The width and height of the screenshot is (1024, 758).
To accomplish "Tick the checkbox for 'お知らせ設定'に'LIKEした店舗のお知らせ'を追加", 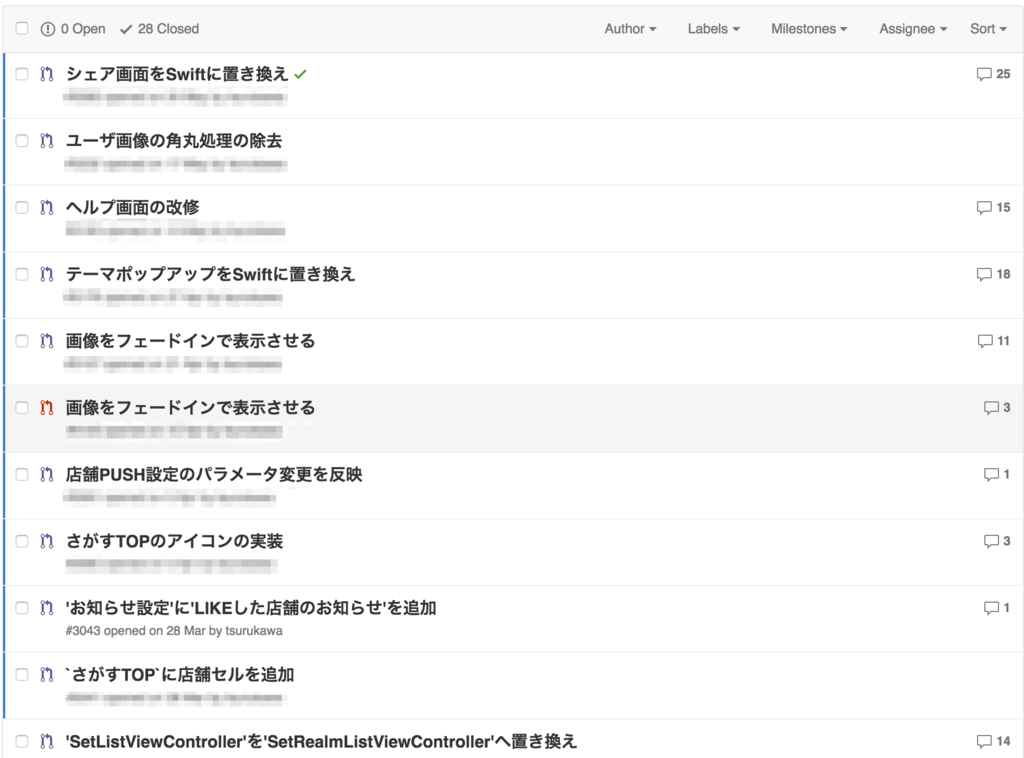I will [x=22, y=608].
